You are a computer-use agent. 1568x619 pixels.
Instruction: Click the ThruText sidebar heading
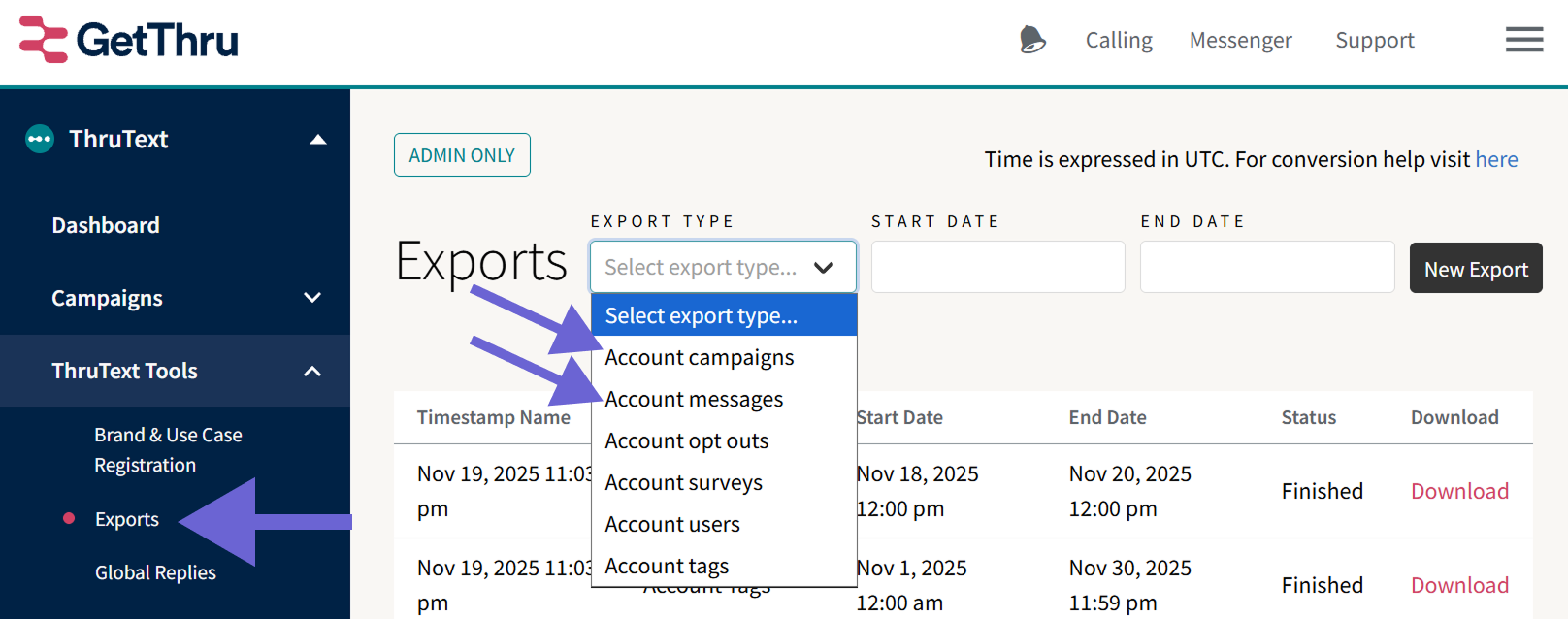(x=118, y=139)
